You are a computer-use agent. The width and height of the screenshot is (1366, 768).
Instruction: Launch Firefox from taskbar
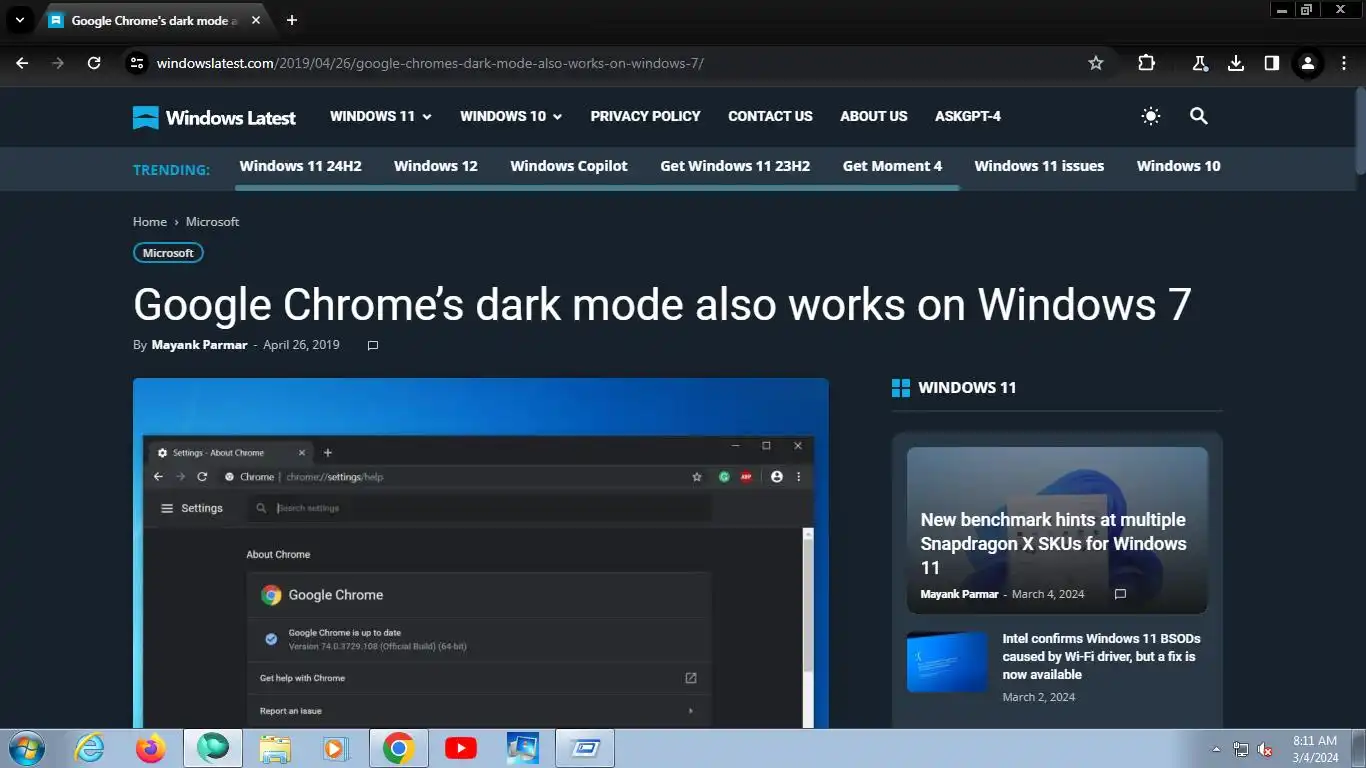(151, 748)
